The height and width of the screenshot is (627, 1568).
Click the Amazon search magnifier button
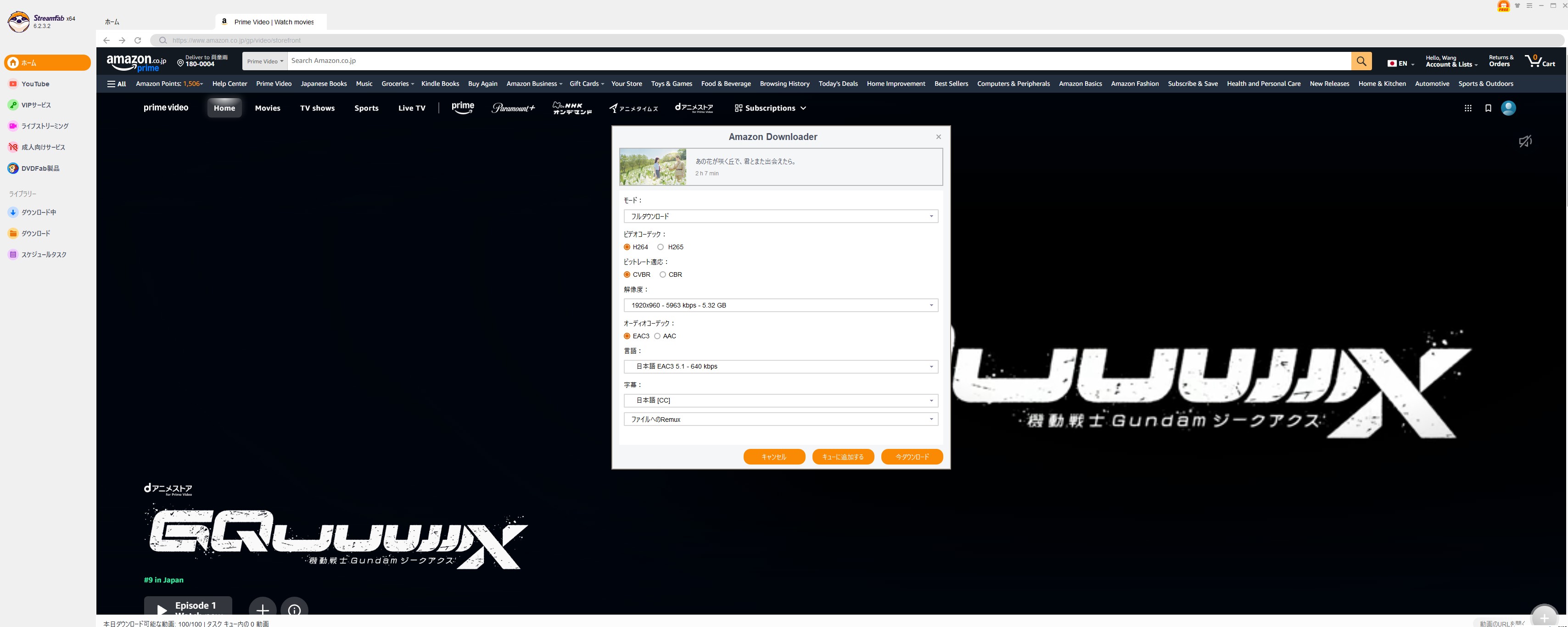[1361, 61]
